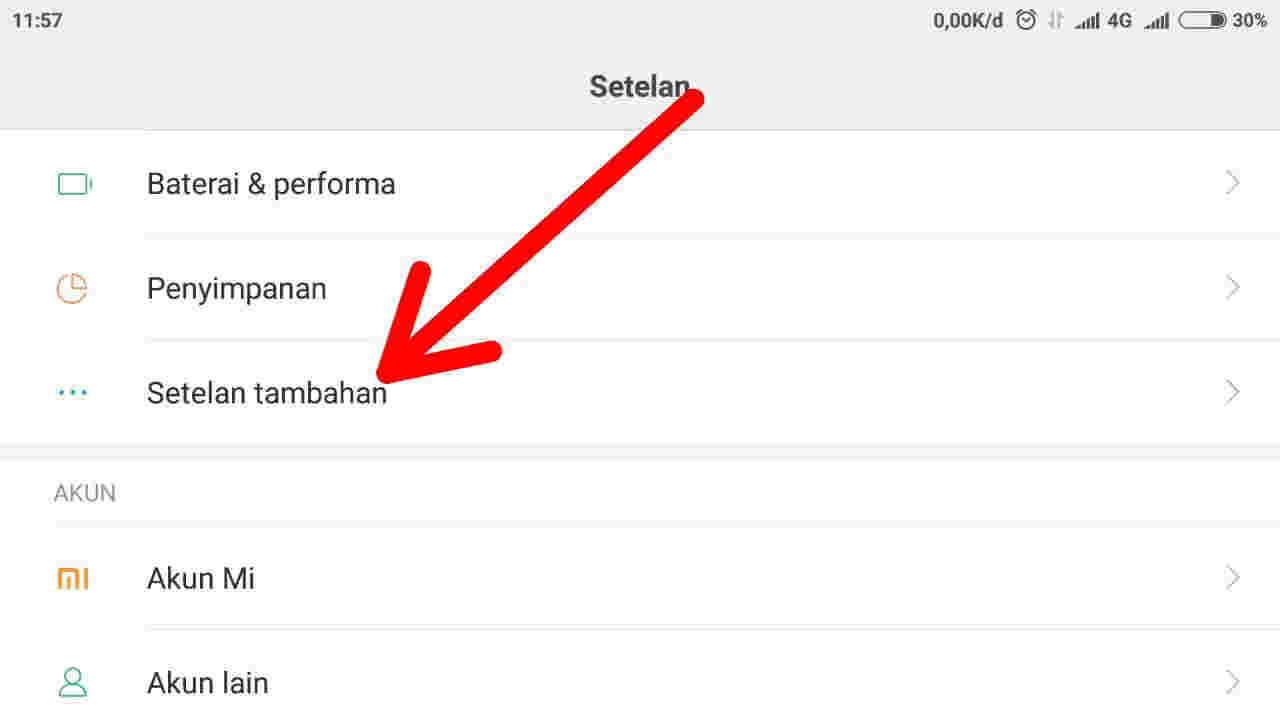Screen dimensions: 1280x720
Task: Select the pie chart storage icon
Action: pyautogui.click(x=72, y=287)
